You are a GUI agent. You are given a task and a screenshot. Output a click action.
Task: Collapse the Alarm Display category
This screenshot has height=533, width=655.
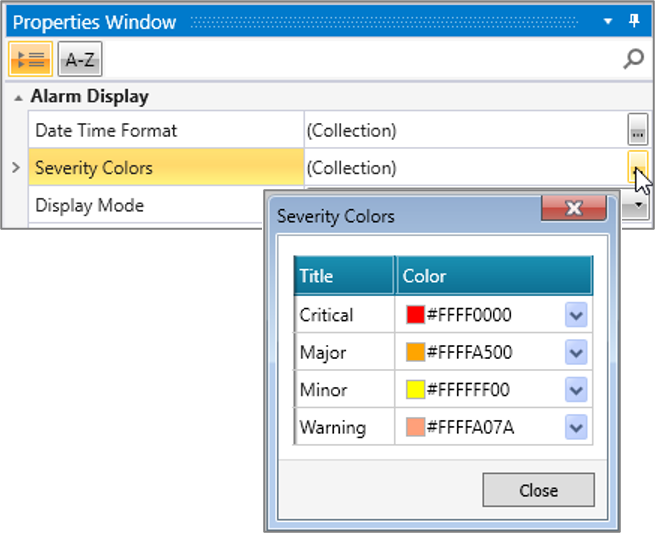click(x=19, y=98)
